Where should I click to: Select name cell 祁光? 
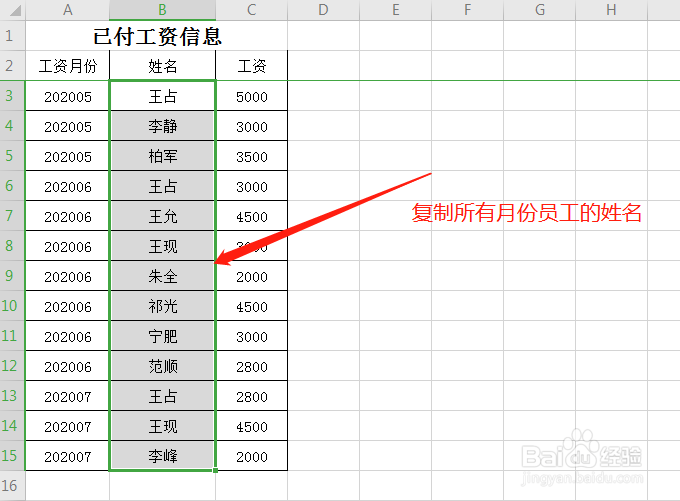[162, 305]
